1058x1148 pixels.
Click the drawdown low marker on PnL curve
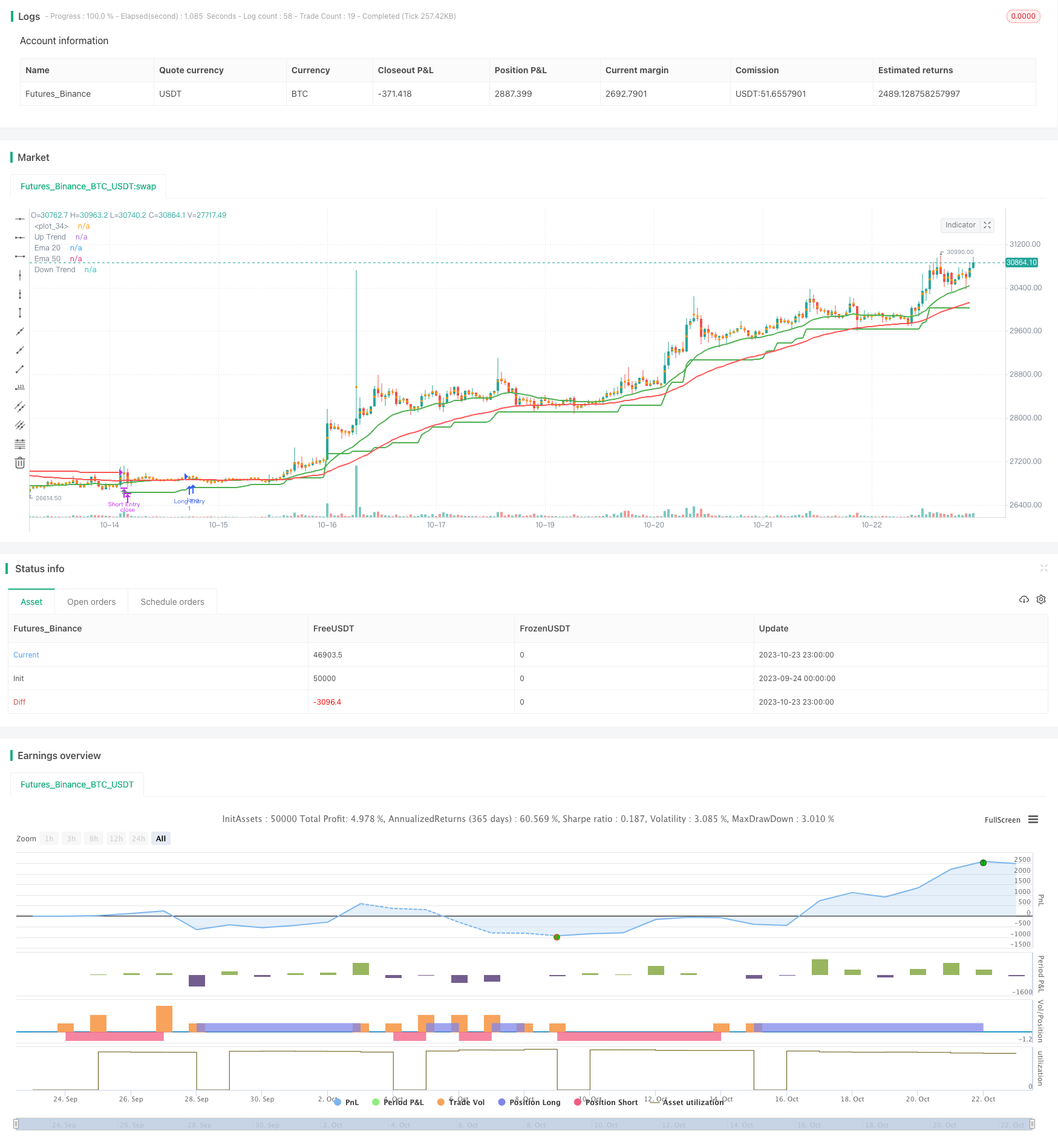point(557,937)
